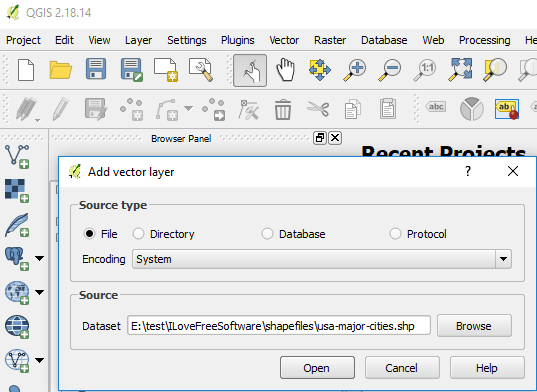
Task: Click the dialog question mark help button
Action: (x=468, y=171)
